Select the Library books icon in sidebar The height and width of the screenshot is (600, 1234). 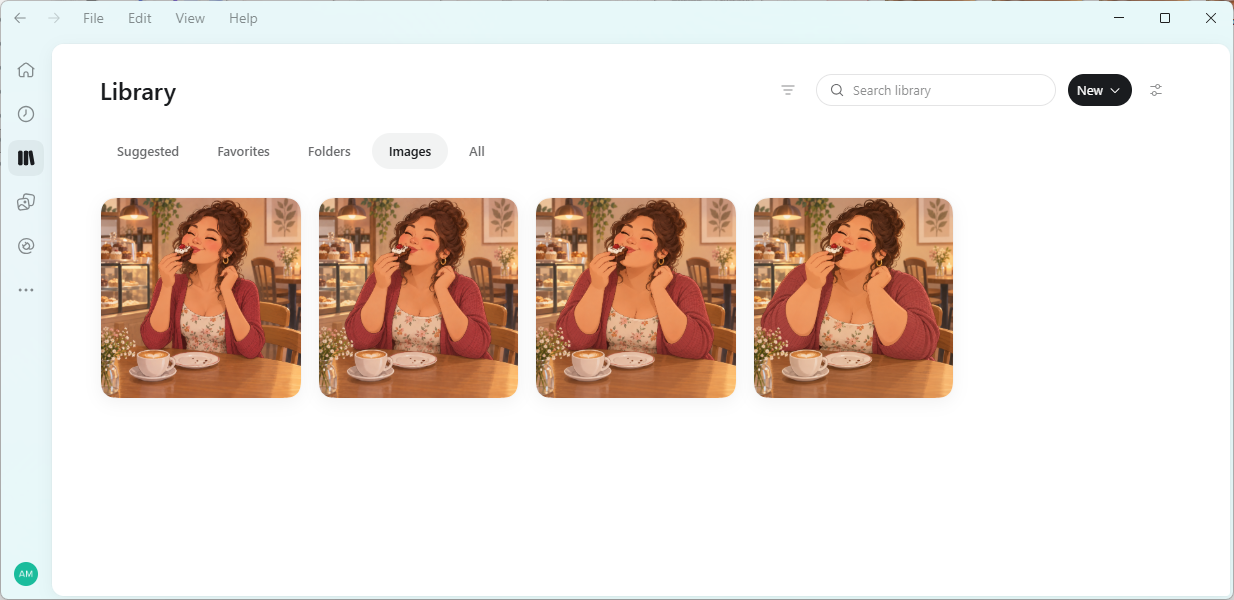coord(26,158)
